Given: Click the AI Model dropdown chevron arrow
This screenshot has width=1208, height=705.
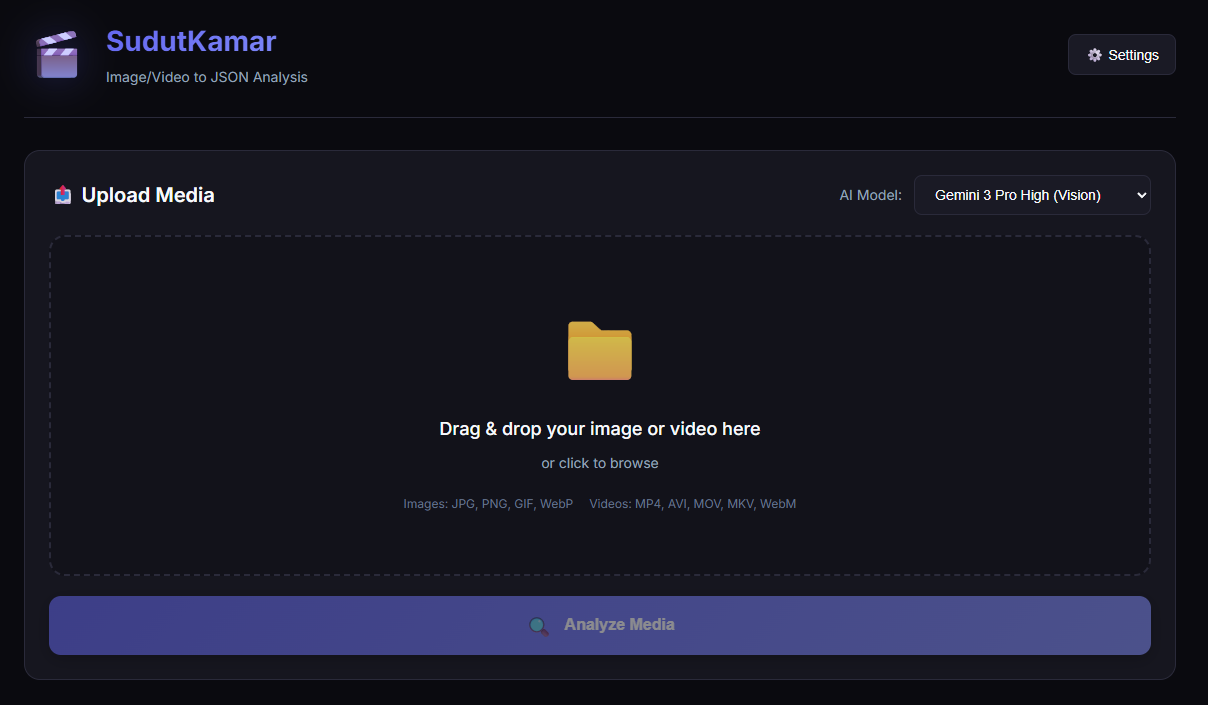Looking at the screenshot, I should [x=1142, y=195].
